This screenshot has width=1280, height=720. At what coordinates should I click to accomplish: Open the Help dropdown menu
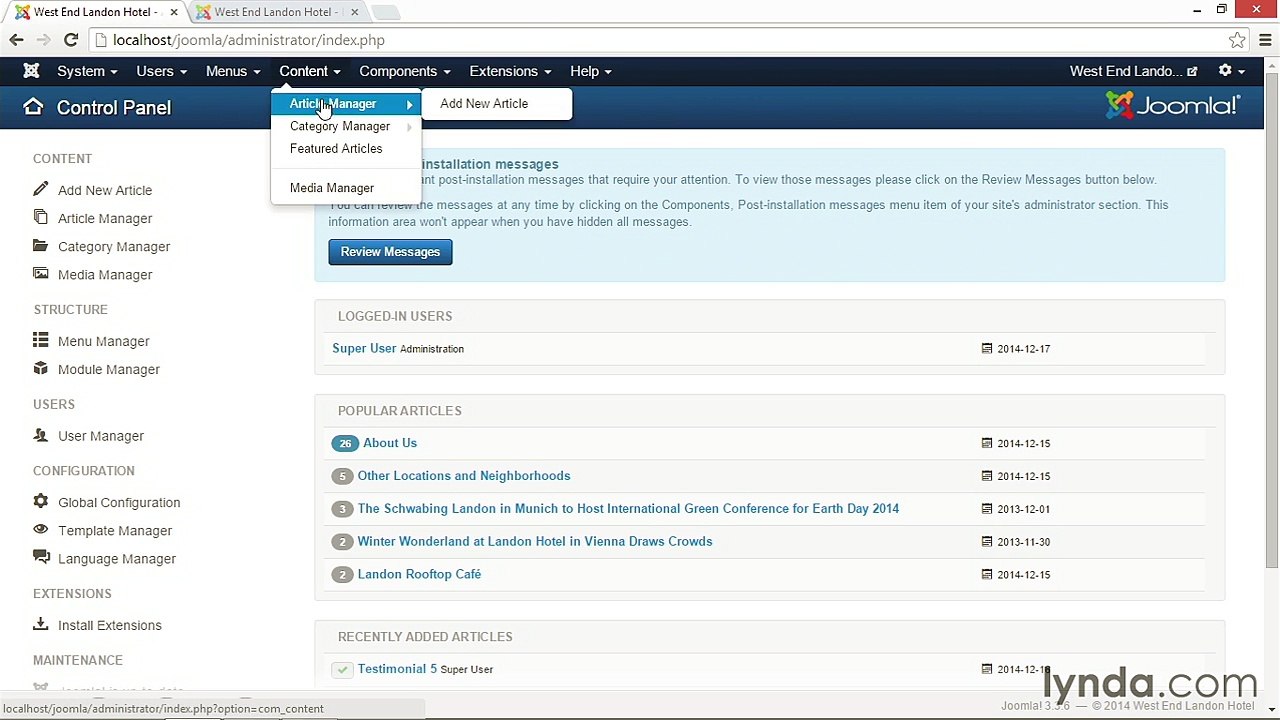click(x=590, y=71)
